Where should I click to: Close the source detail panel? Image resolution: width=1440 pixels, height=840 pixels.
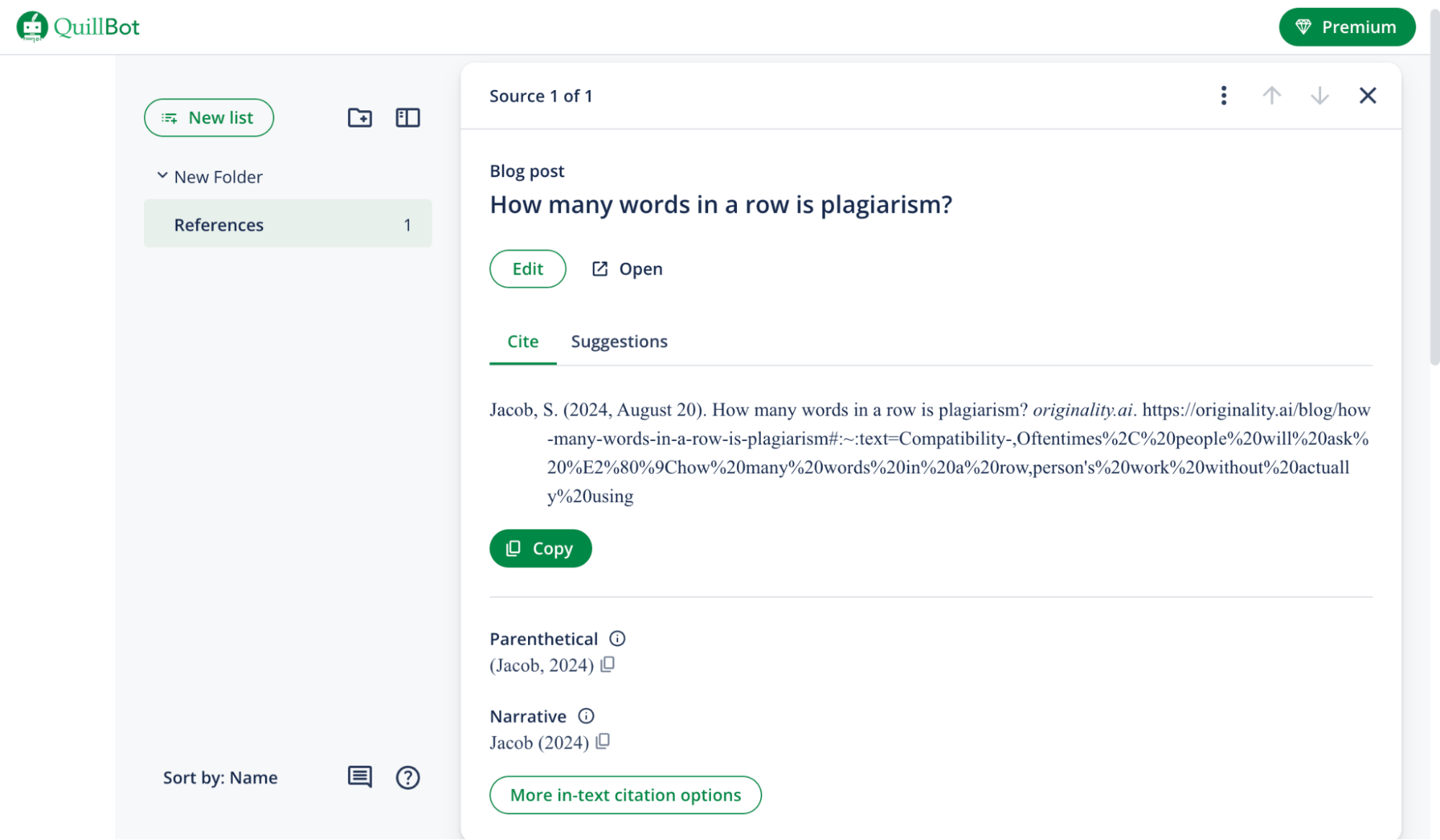(1367, 95)
